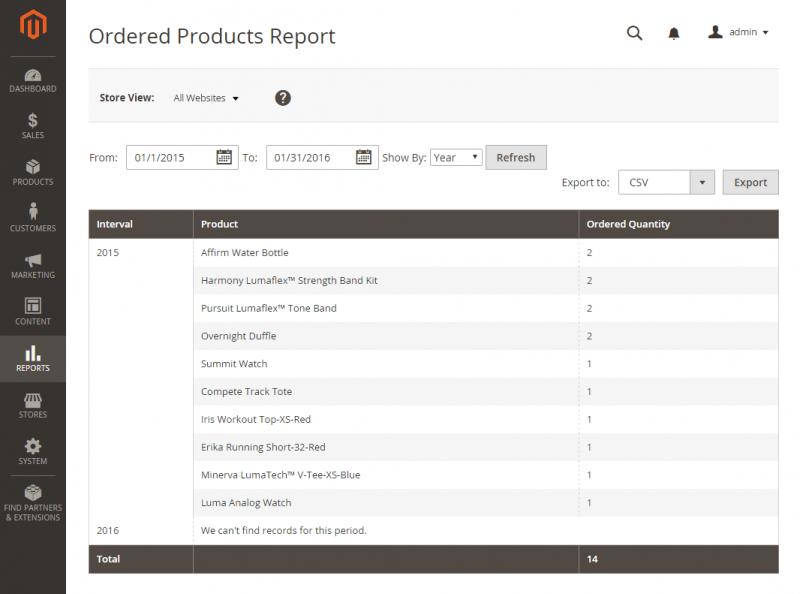Expand the Store View All Websites dropdown

click(x=206, y=98)
